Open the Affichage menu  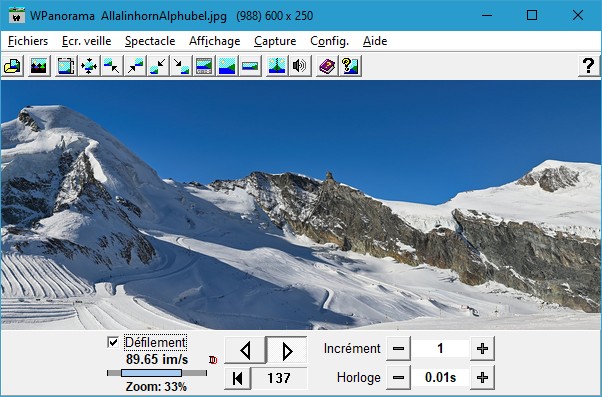pyautogui.click(x=215, y=41)
